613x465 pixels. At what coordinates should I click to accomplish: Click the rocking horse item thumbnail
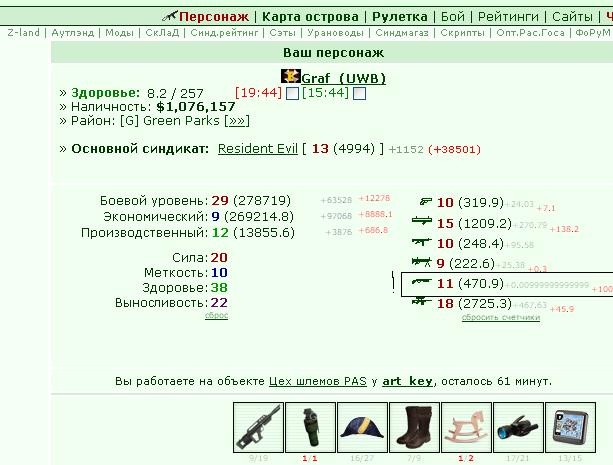(x=466, y=427)
